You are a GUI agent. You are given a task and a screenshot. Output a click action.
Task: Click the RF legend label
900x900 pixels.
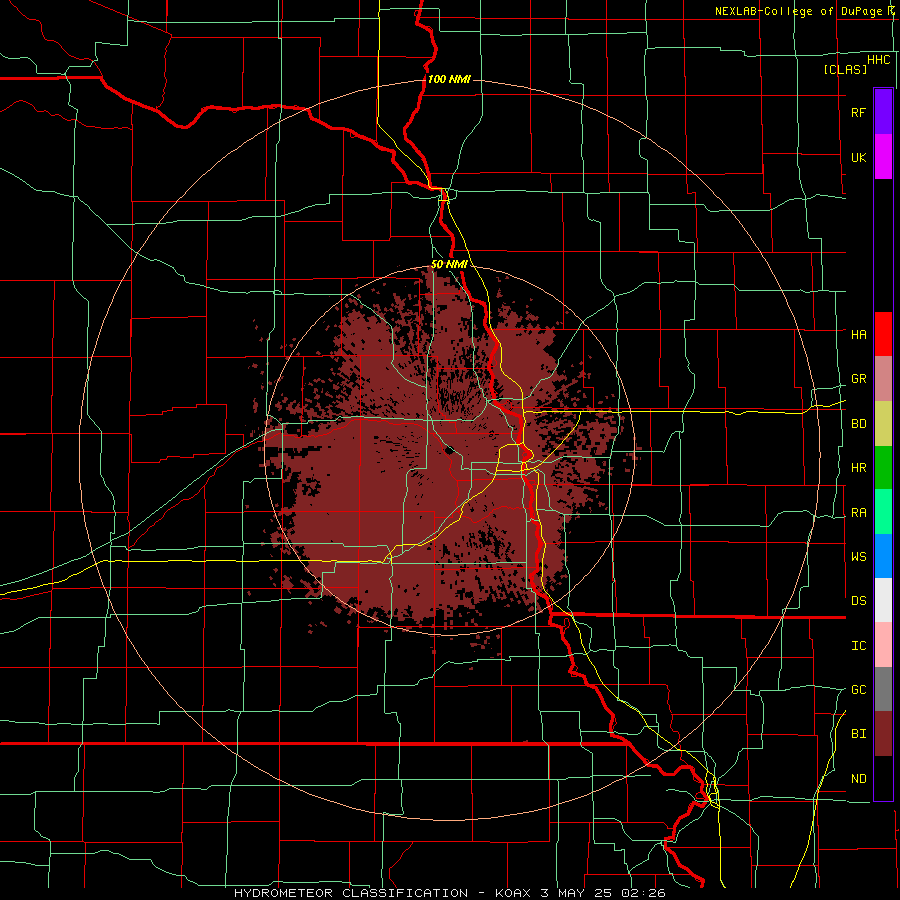[858, 112]
